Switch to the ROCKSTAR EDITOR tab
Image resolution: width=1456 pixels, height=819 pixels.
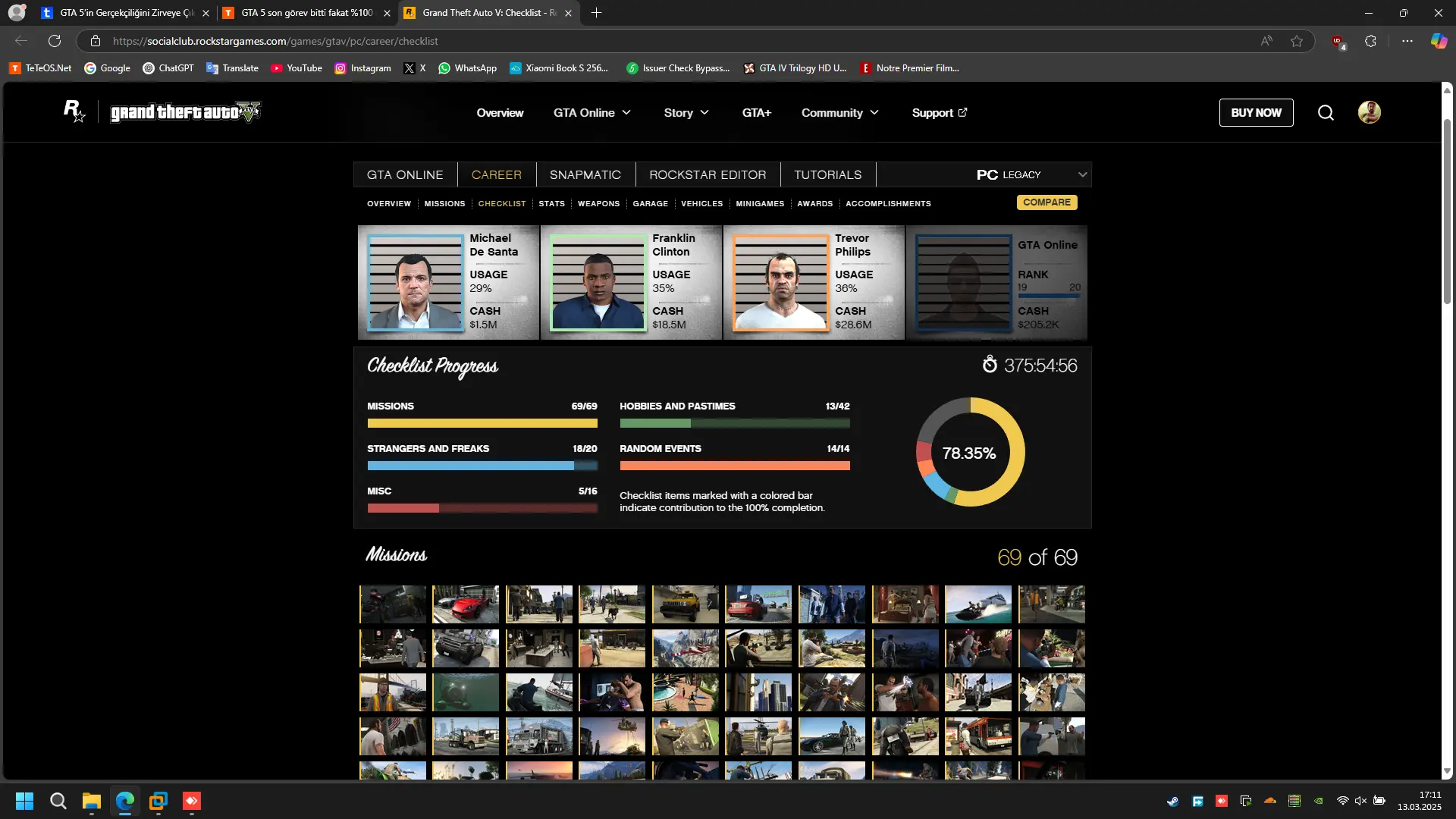(x=708, y=174)
